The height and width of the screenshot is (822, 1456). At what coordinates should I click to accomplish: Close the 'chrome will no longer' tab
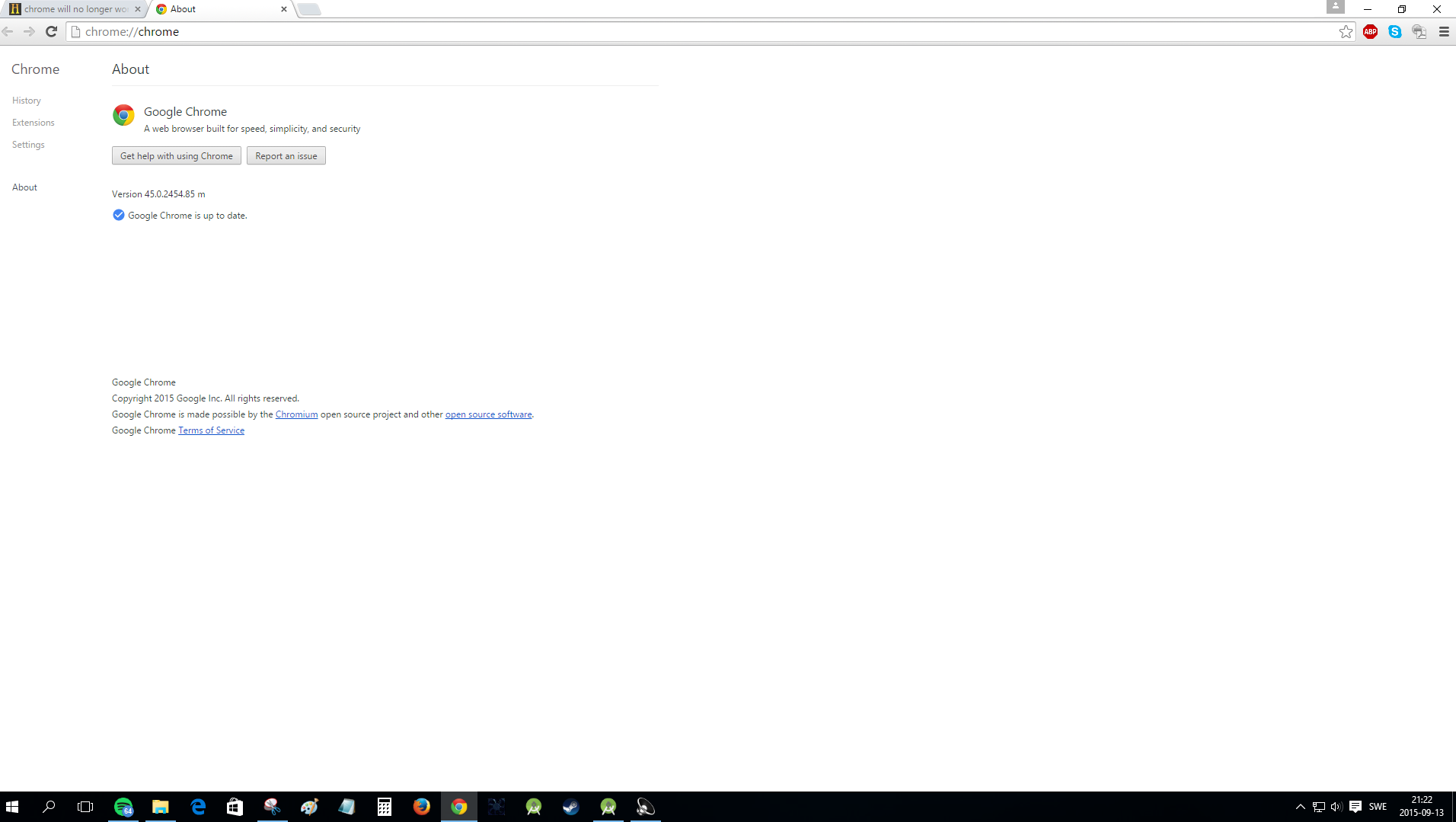(137, 9)
